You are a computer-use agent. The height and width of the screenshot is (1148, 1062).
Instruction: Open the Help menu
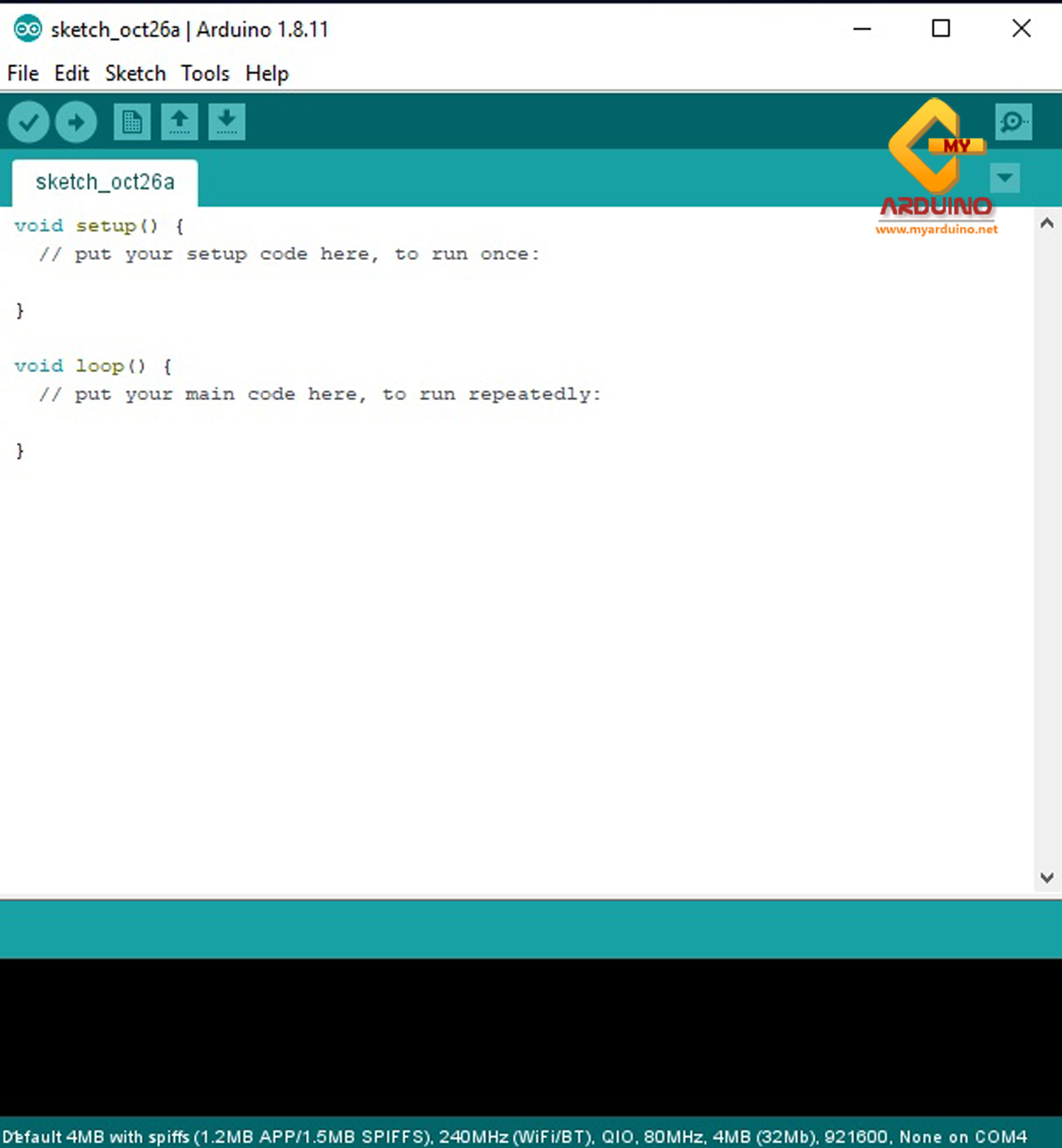coord(267,74)
